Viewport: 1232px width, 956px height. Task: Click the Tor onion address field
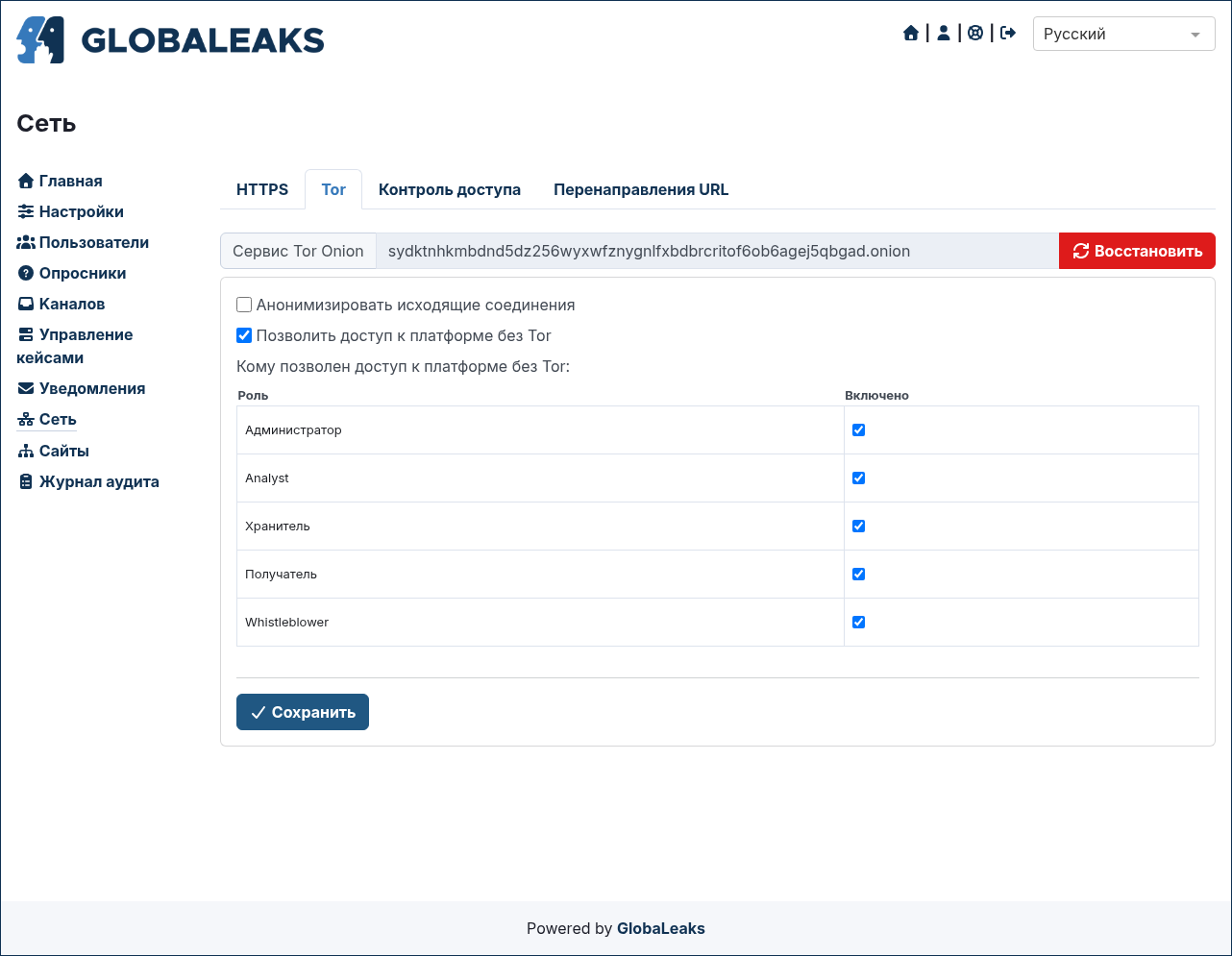717,251
